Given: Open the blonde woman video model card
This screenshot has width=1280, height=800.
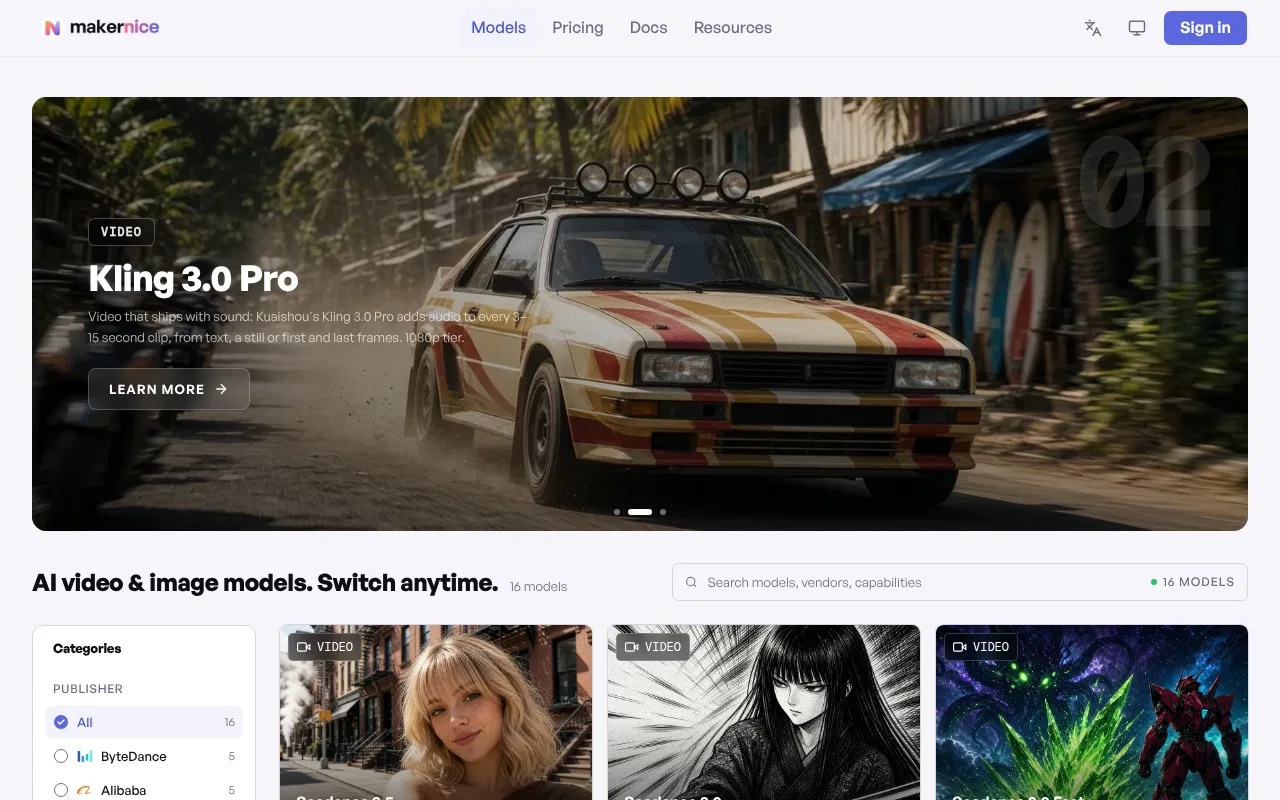Looking at the screenshot, I should [436, 712].
